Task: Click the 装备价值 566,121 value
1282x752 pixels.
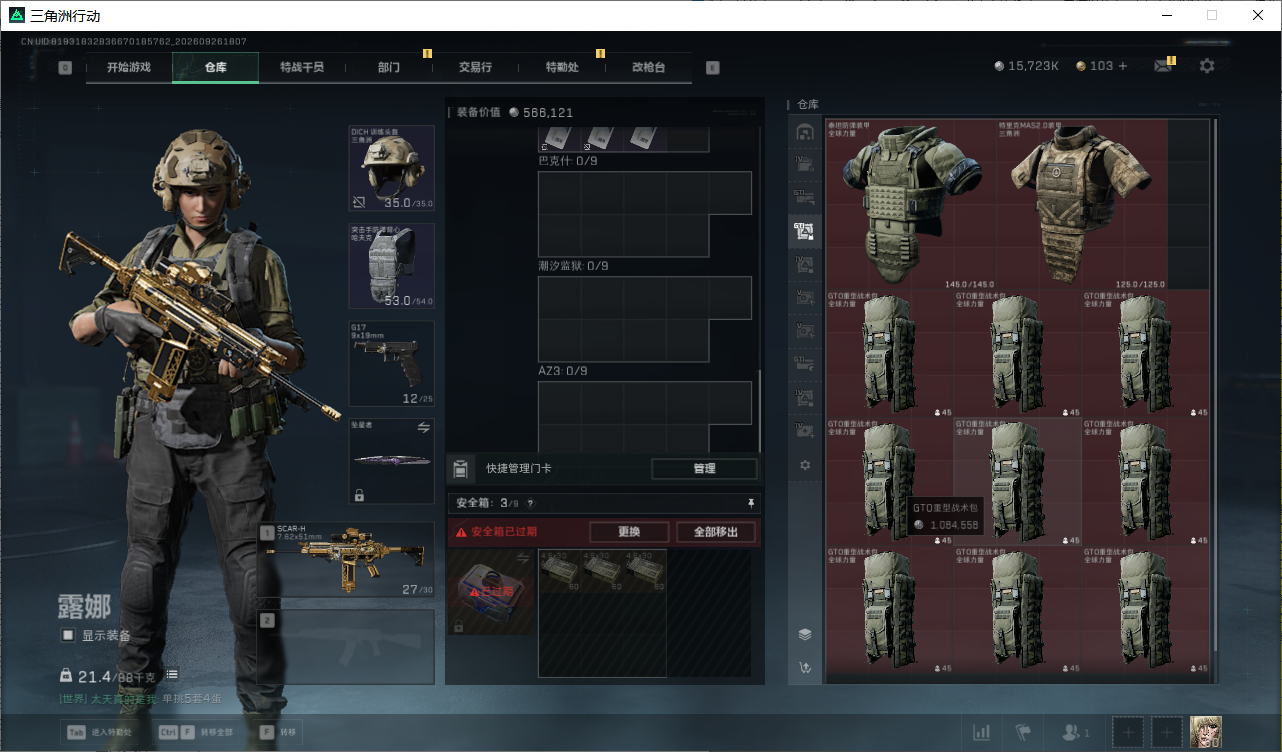Action: pos(515,113)
